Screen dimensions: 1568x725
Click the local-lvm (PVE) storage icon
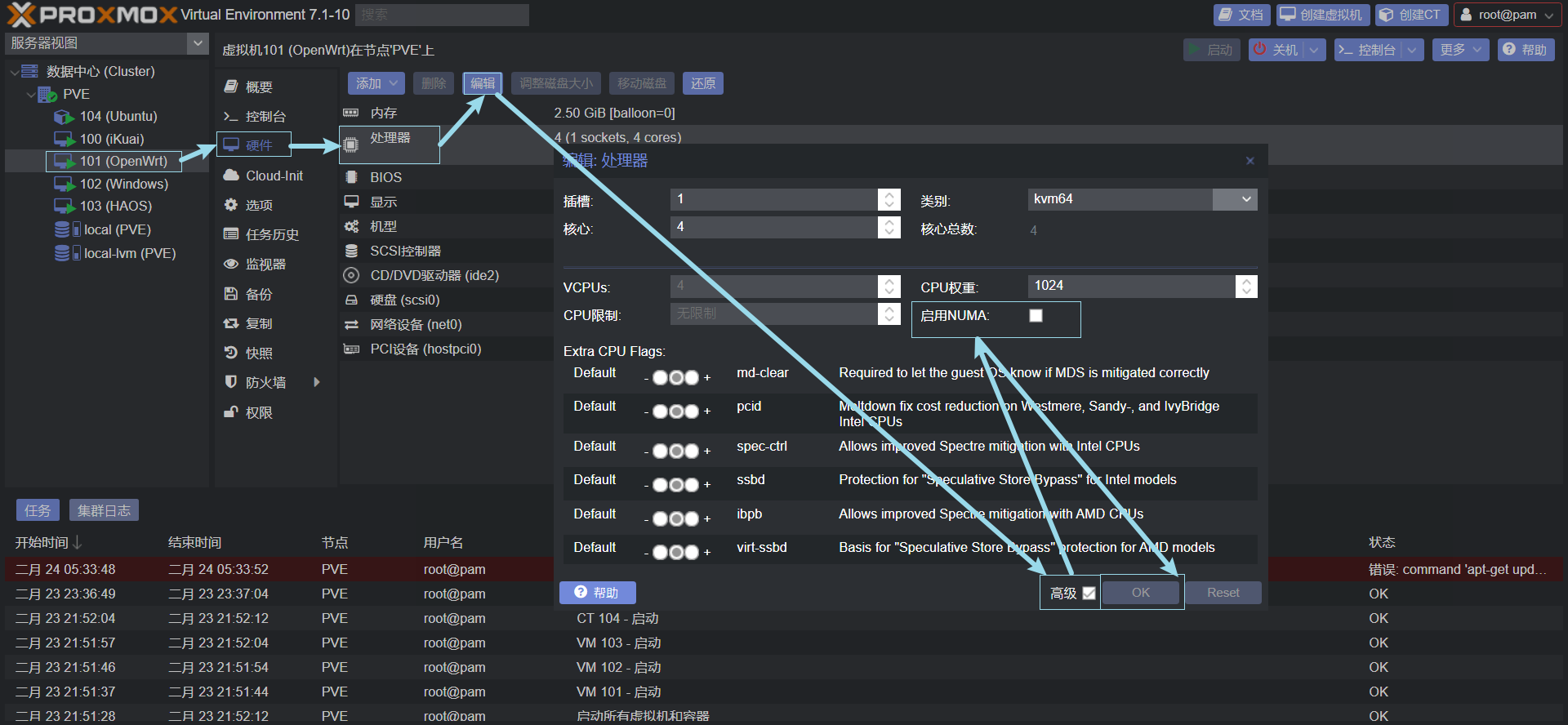(x=62, y=254)
